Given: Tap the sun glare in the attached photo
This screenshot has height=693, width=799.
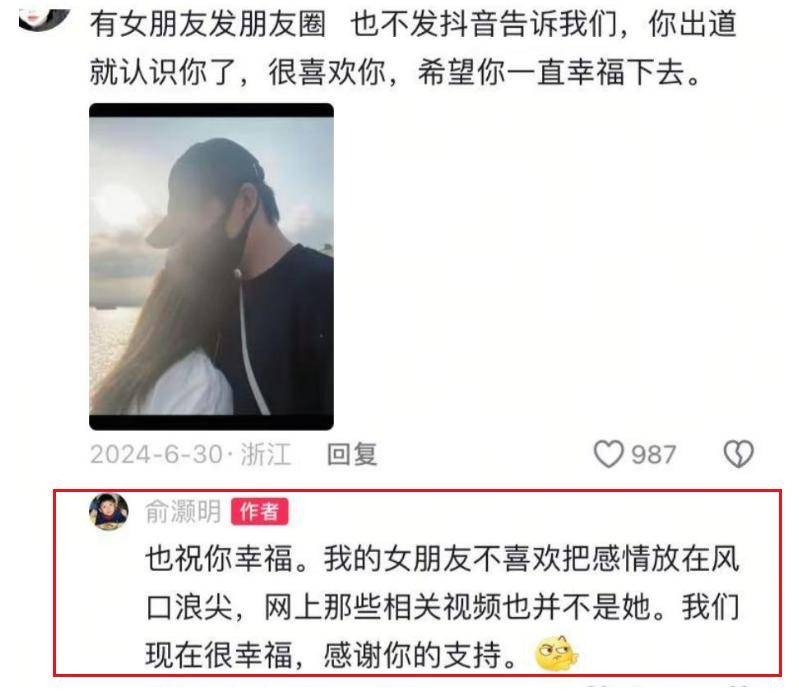Looking at the screenshot, I should tap(120, 206).
